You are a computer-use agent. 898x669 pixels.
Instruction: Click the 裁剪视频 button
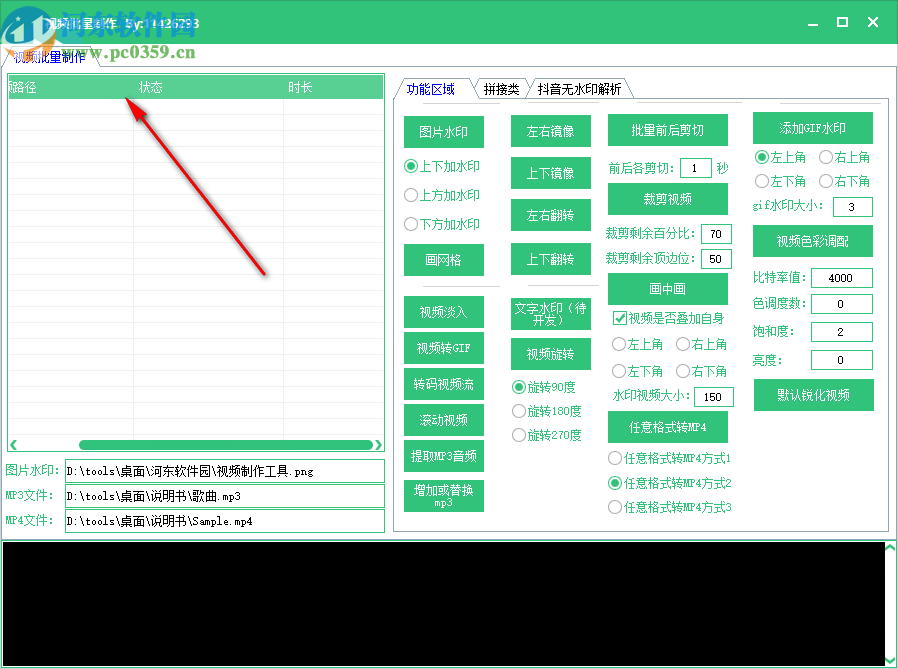[667, 199]
